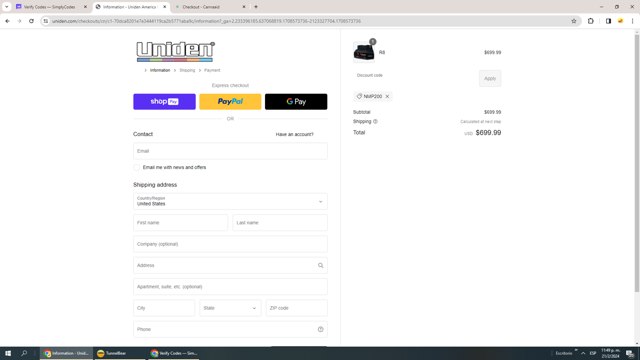Open the new tab plus button
This screenshot has width=640, height=360.
(x=256, y=7)
